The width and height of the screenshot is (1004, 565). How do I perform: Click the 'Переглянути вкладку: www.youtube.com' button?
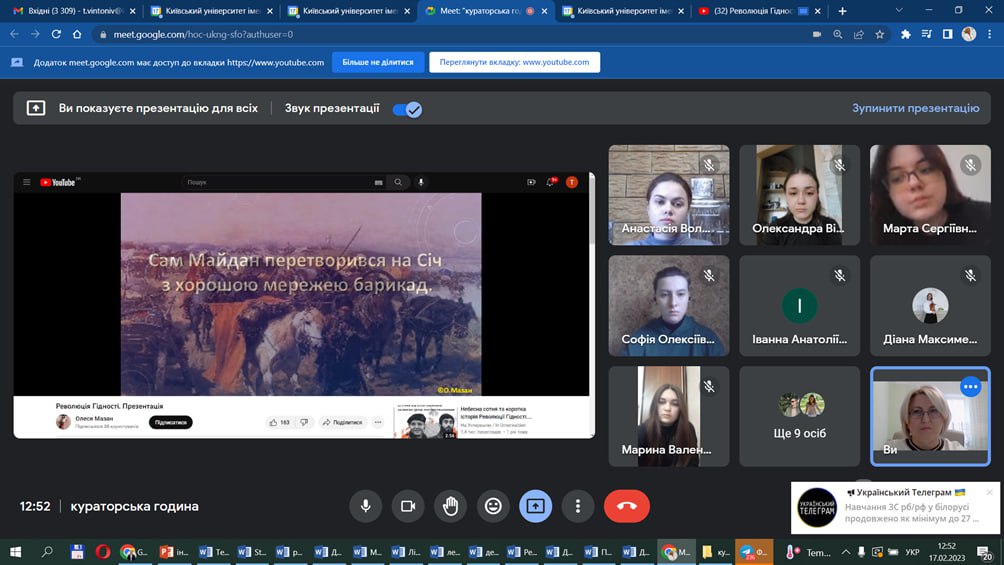[x=514, y=62]
